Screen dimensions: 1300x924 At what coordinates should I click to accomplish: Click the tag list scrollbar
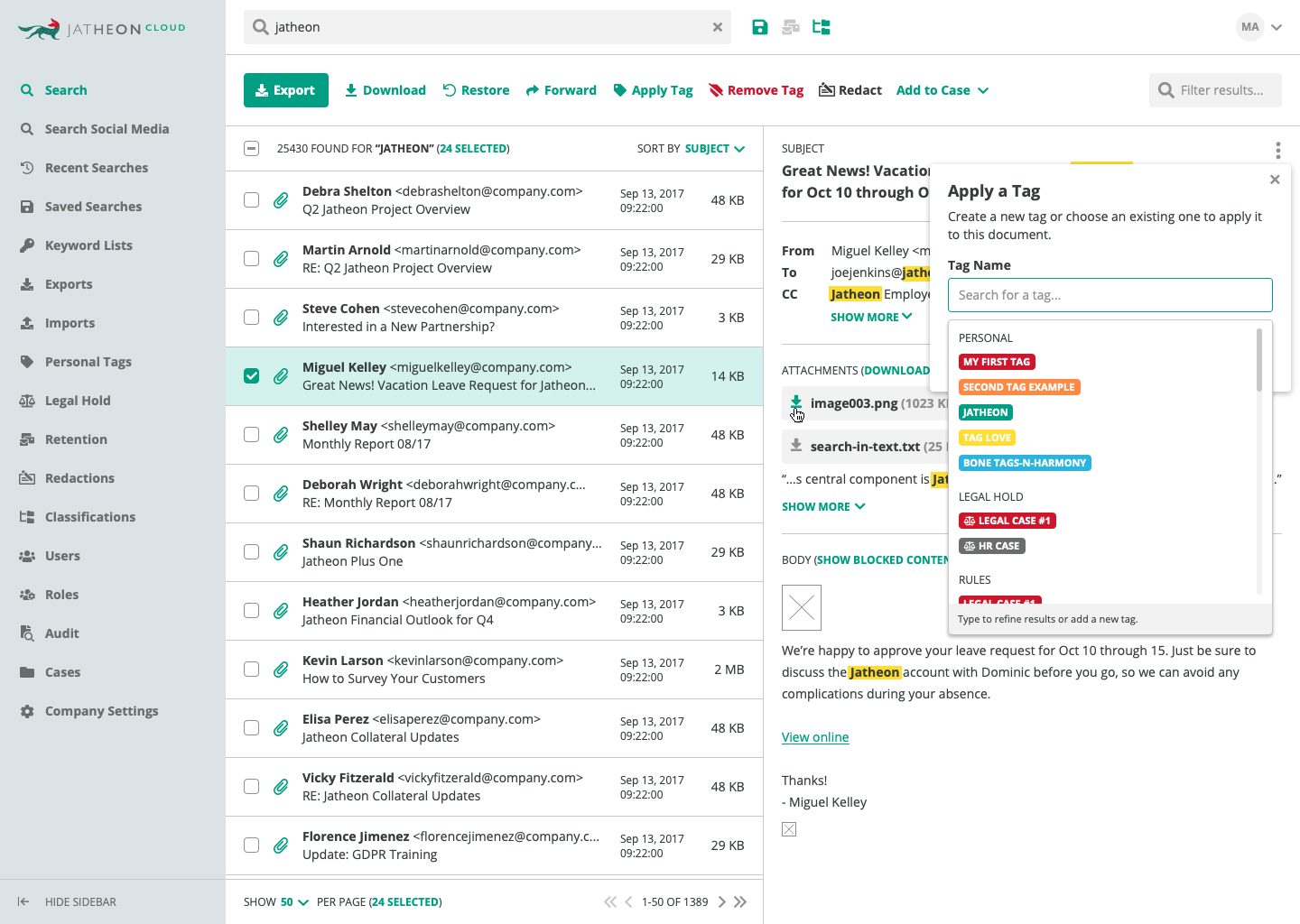click(x=1259, y=360)
